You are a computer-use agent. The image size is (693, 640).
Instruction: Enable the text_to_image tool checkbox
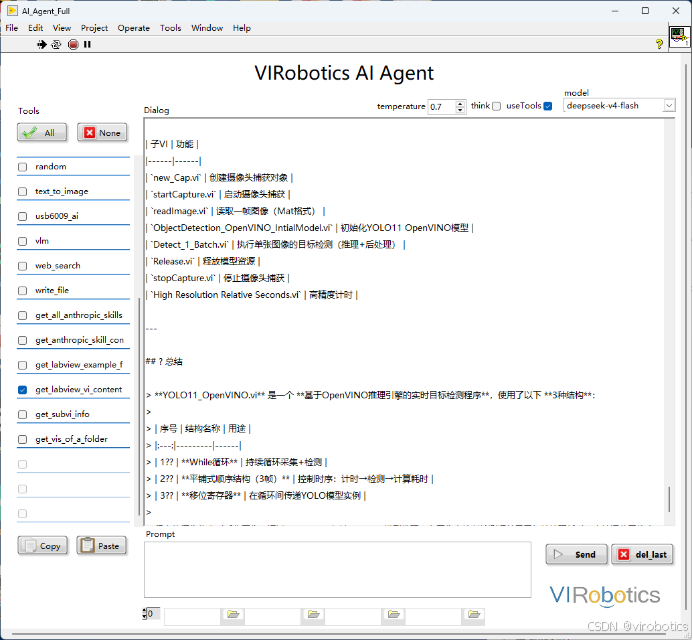pyautogui.click(x=23, y=191)
